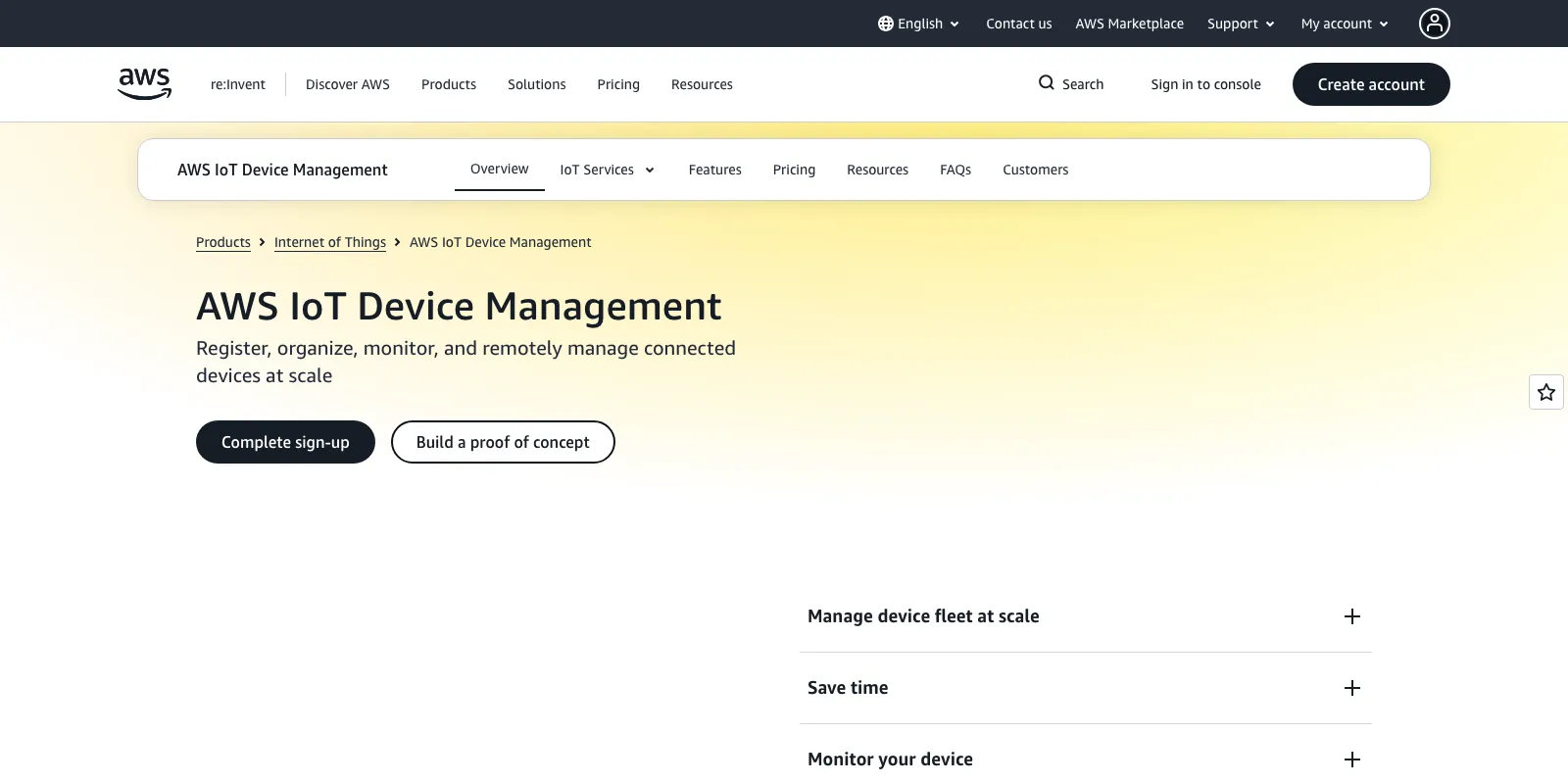Open AWS Marketplace link
1568x784 pixels.
(1129, 24)
